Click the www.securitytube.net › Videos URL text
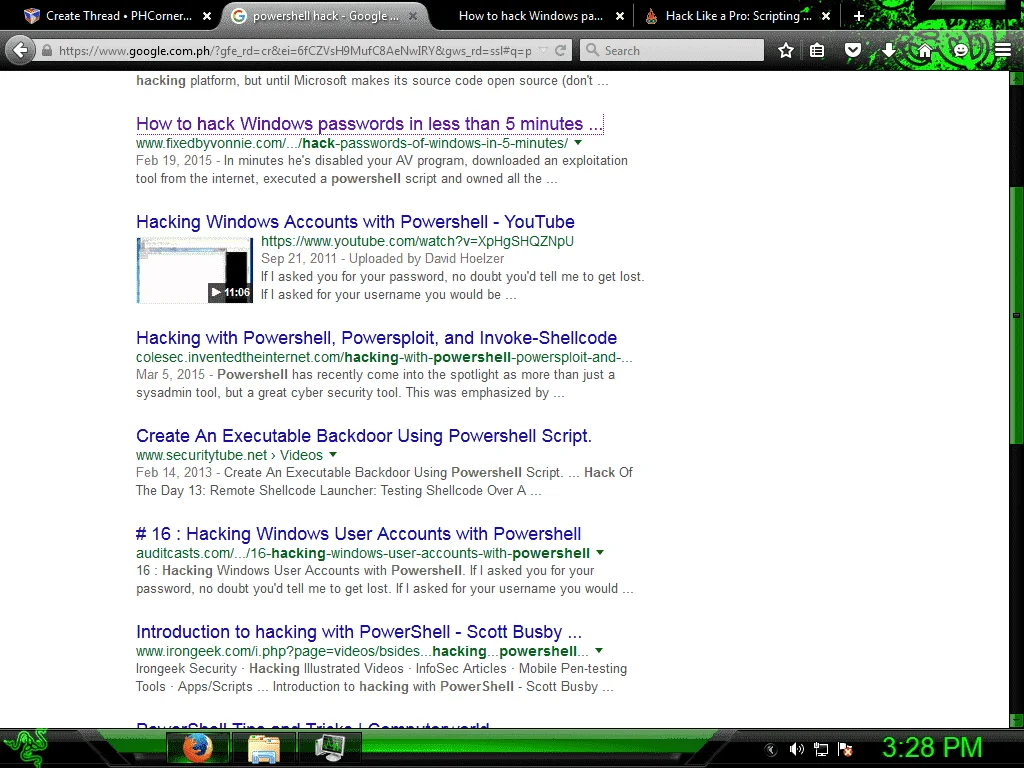This screenshot has width=1024, height=768. click(x=229, y=455)
